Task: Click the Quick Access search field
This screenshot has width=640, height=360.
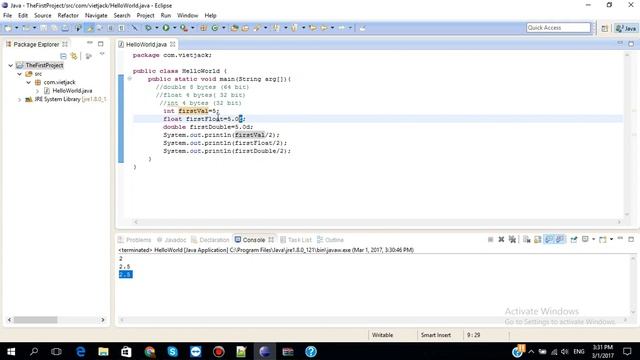Action: [558, 28]
